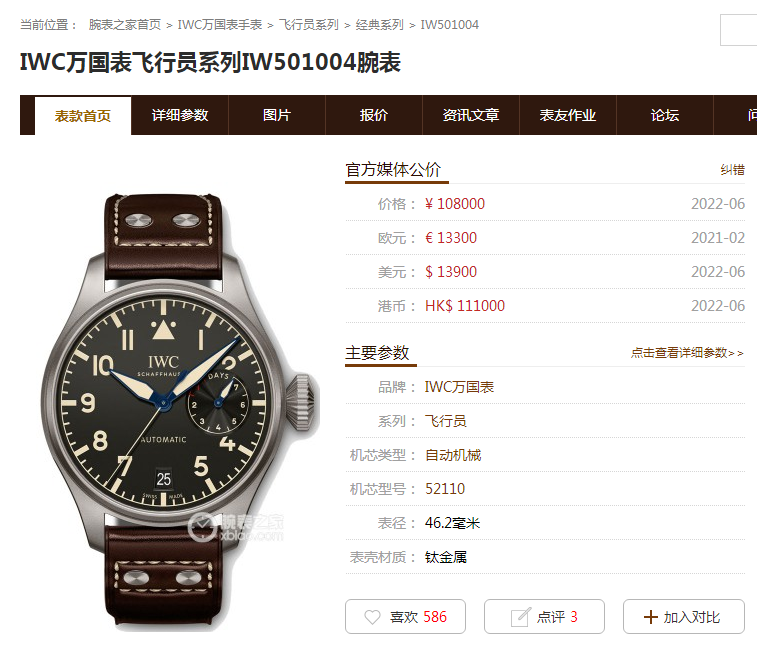Open the 详细参数 tab

[180, 115]
